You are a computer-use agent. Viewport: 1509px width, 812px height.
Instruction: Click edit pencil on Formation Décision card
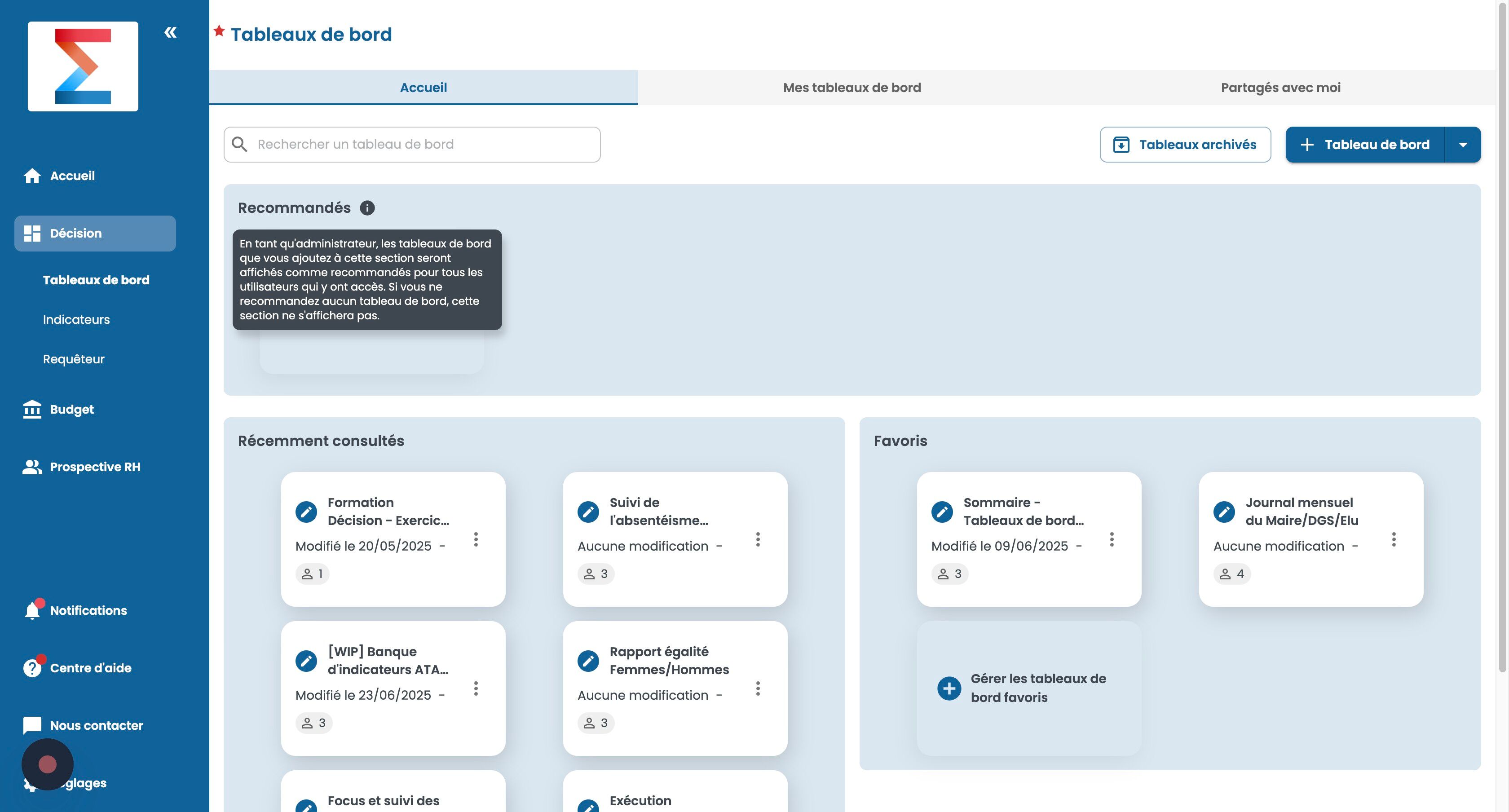(x=306, y=512)
